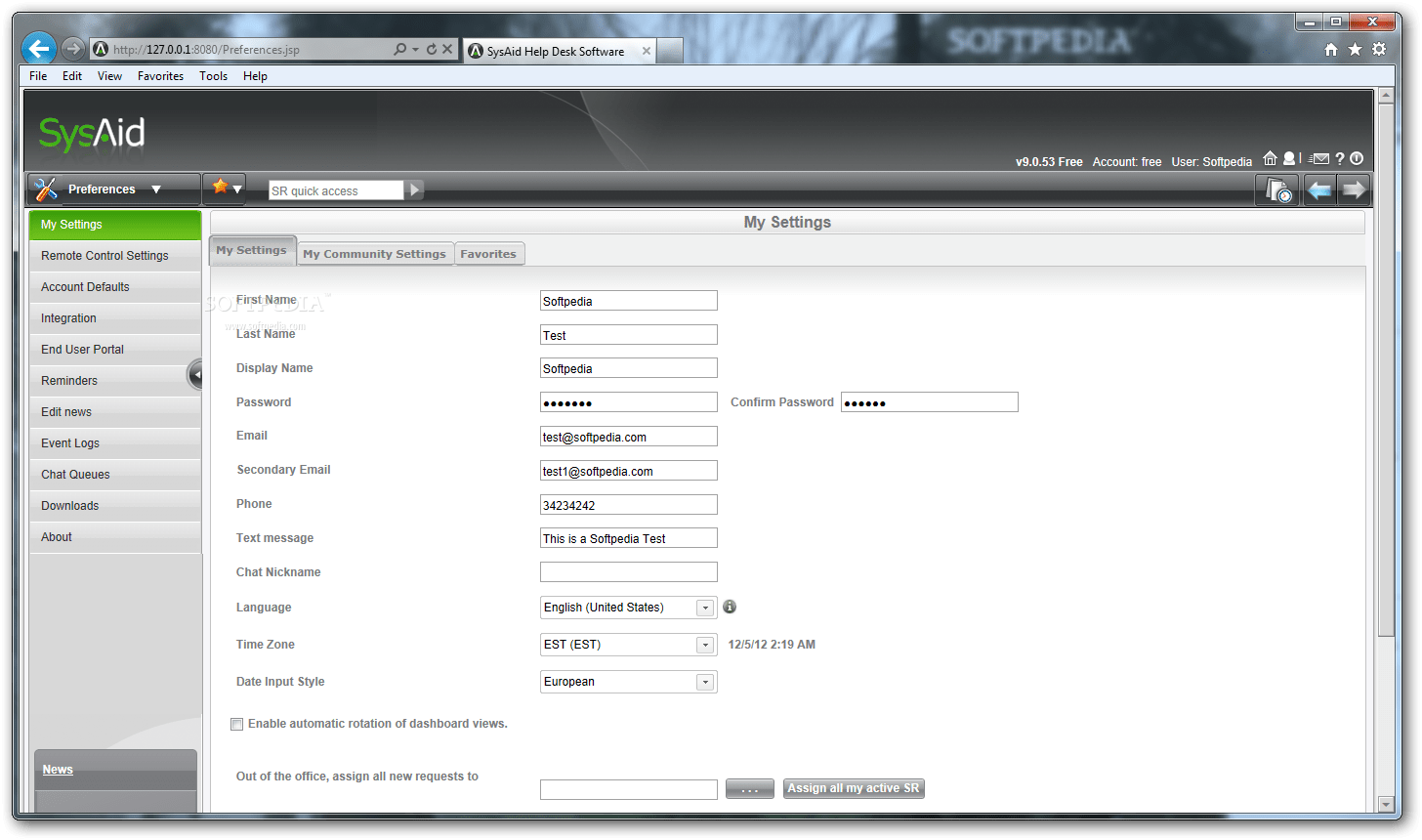Open the send email icon
Viewport: 1422px width, 840px height.
click(x=1320, y=158)
